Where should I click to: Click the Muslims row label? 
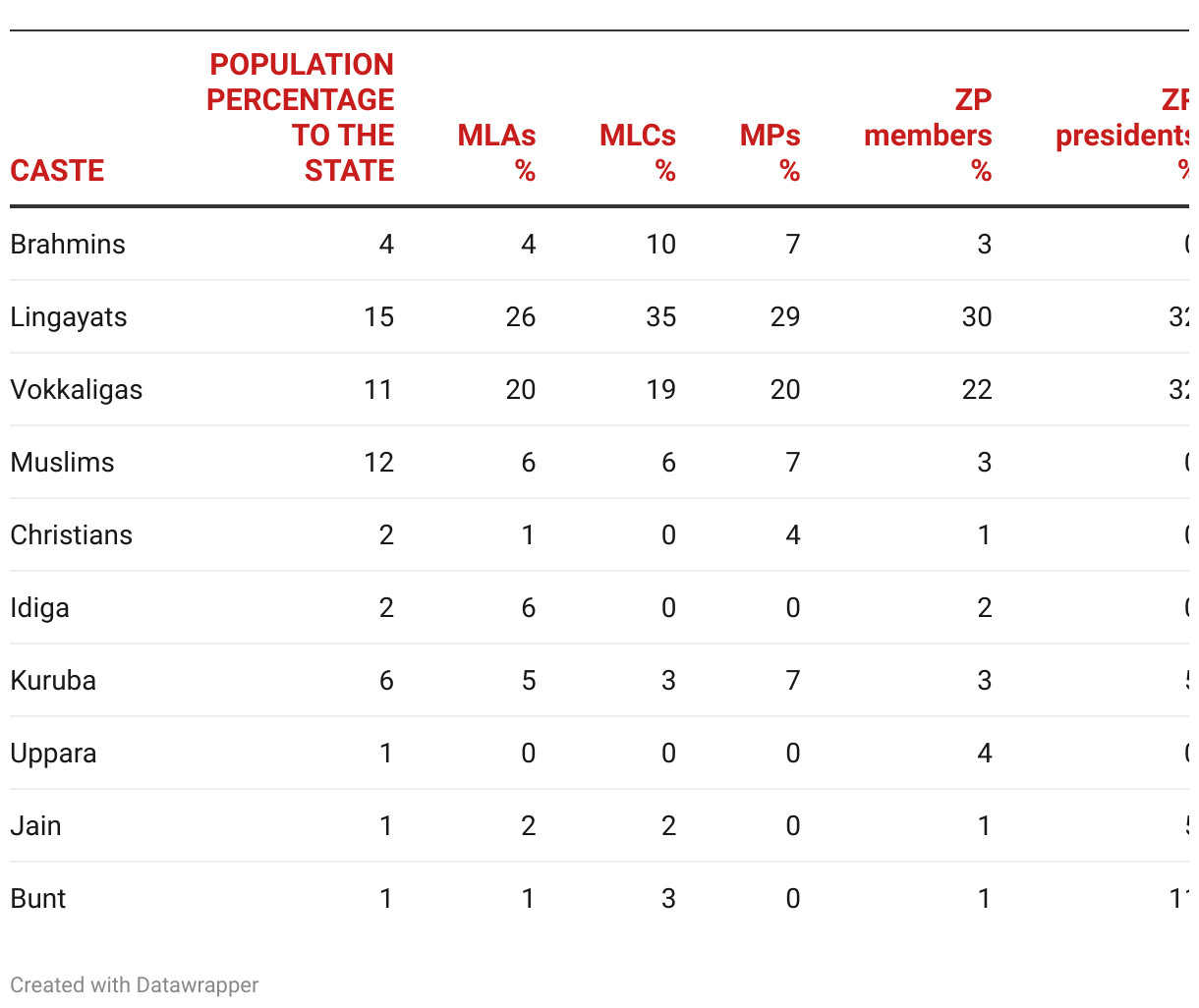coord(62,462)
